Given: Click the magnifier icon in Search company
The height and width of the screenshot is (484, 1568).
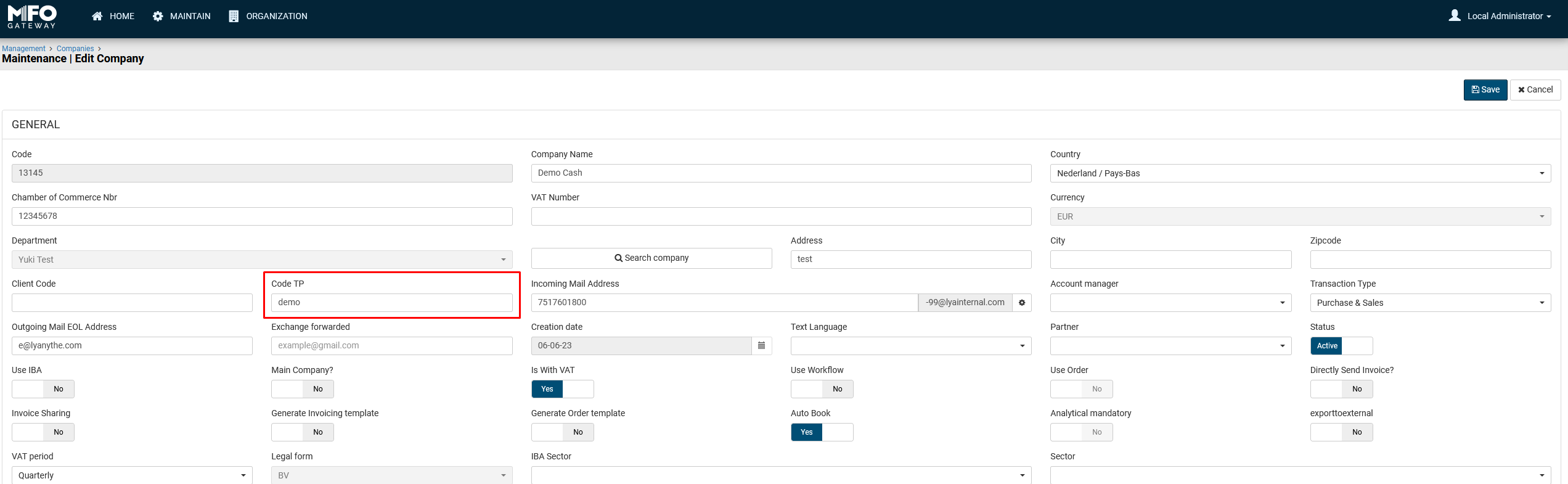Looking at the screenshot, I should pos(618,258).
